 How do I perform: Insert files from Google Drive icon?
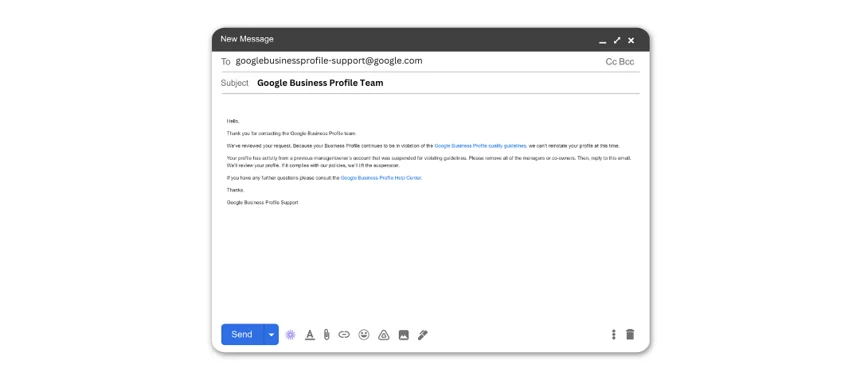(x=384, y=335)
